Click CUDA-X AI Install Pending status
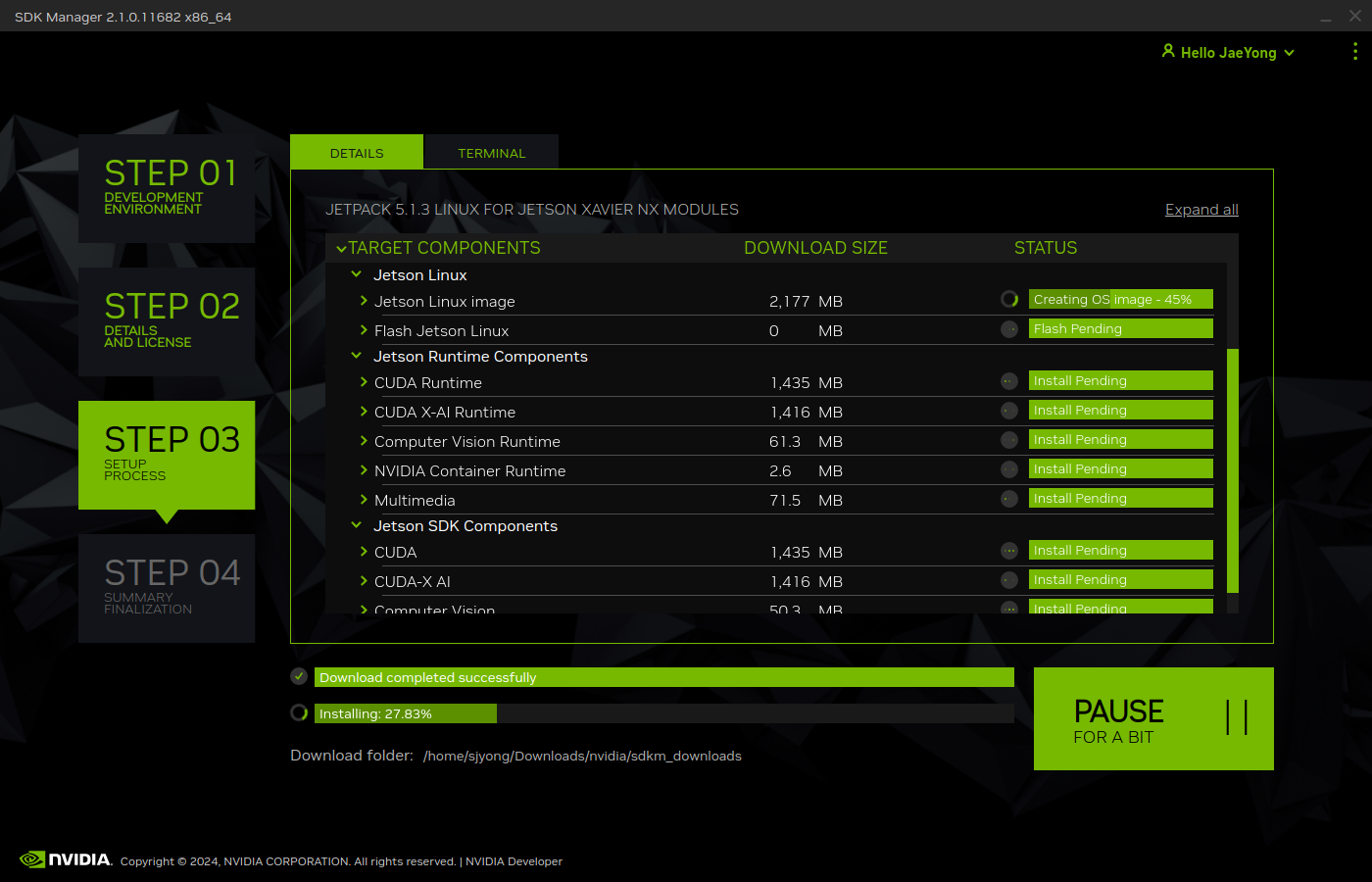 (1121, 579)
